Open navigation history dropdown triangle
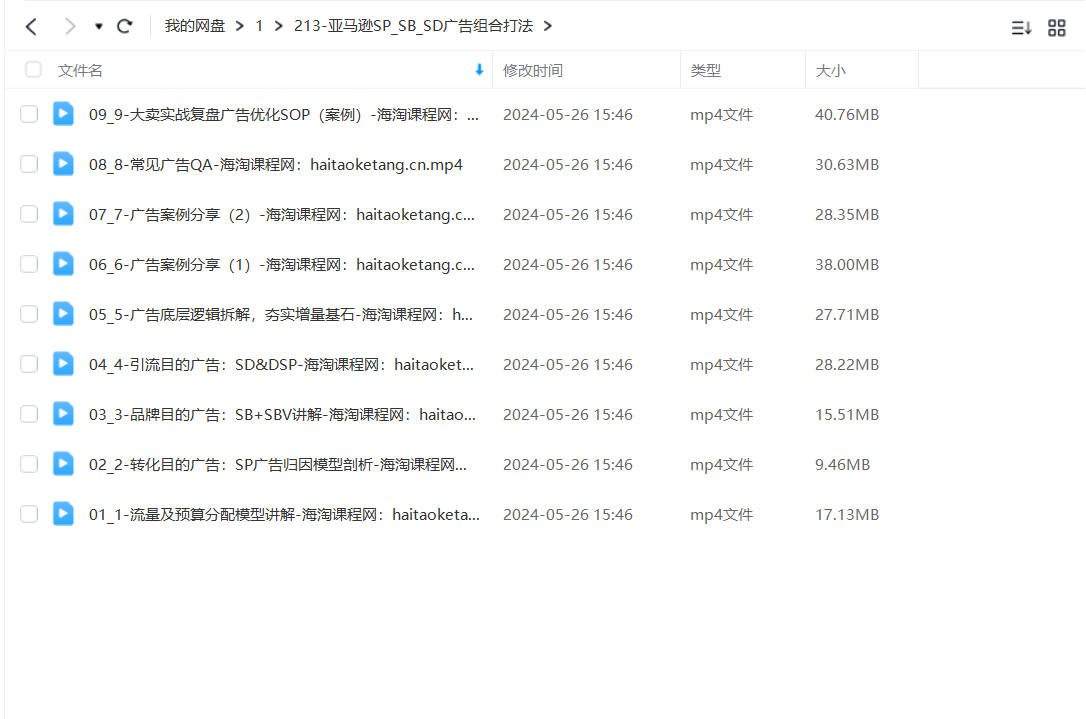Viewport: 1086px width, 719px height. tap(98, 27)
